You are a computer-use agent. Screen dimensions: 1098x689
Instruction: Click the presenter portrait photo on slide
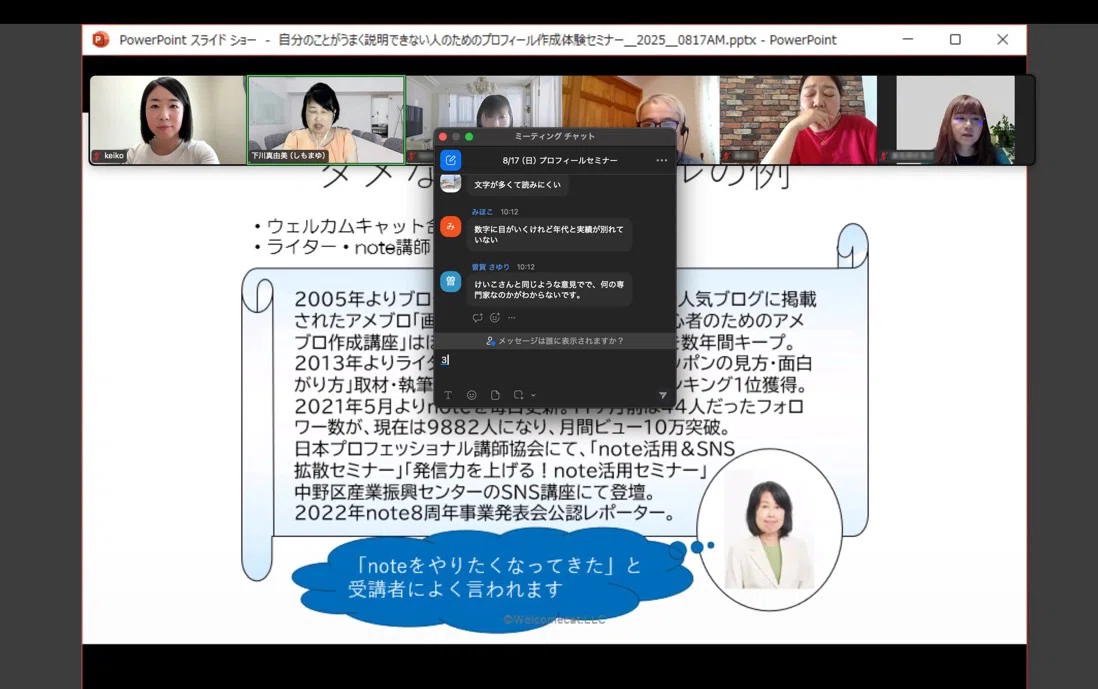pos(769,529)
